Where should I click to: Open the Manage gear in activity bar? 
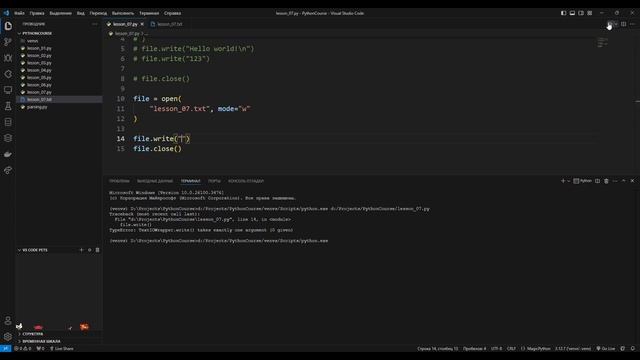point(8,337)
